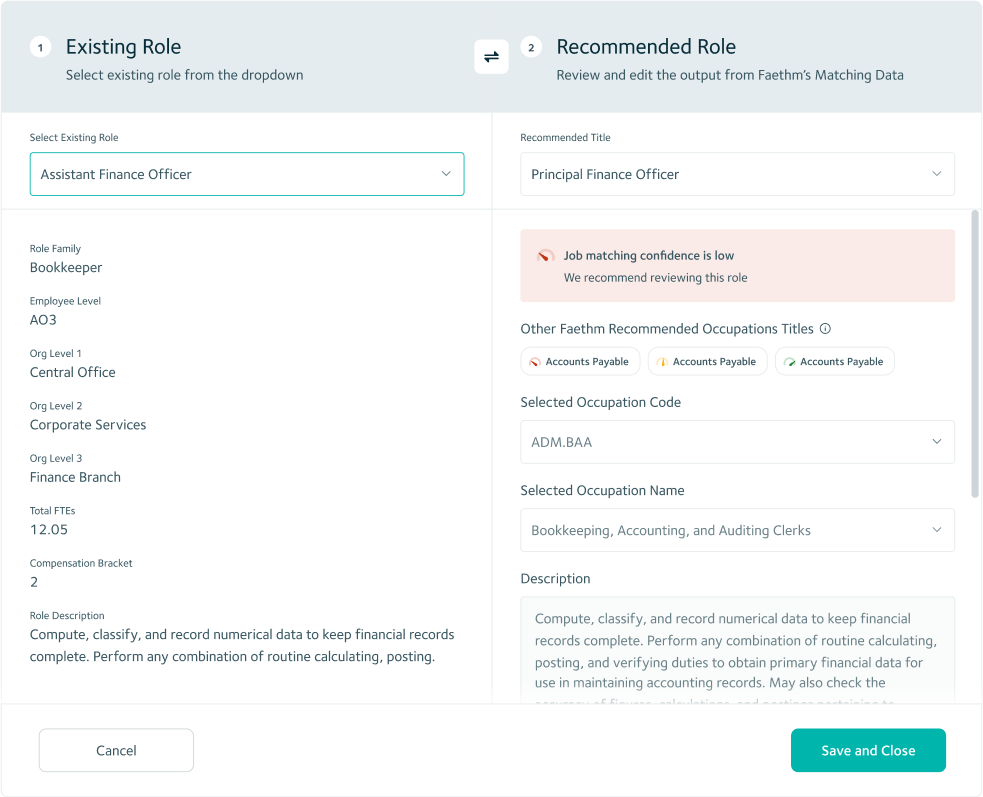Click the swap arrows icon between roles

pyautogui.click(x=491, y=57)
